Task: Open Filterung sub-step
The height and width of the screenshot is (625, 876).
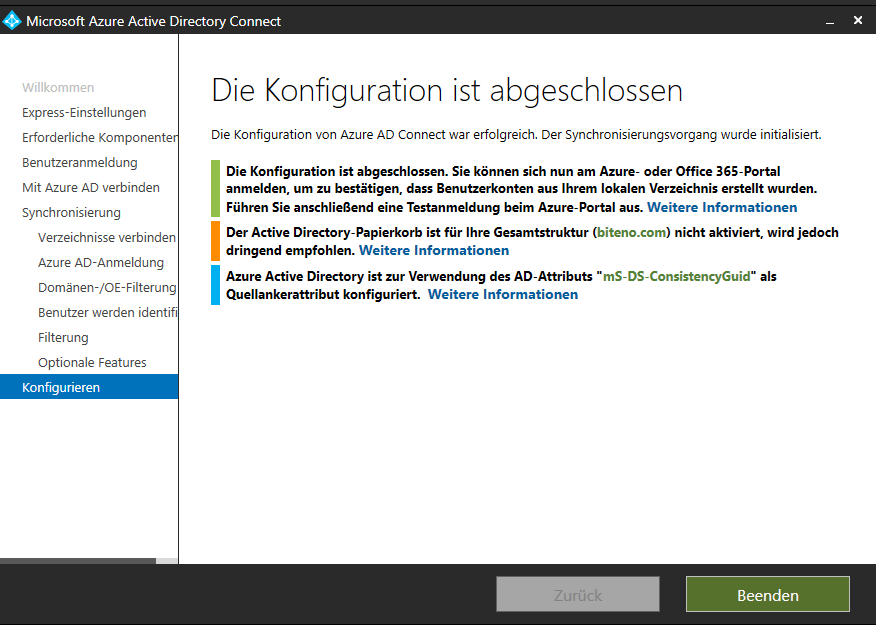Action: click(63, 337)
